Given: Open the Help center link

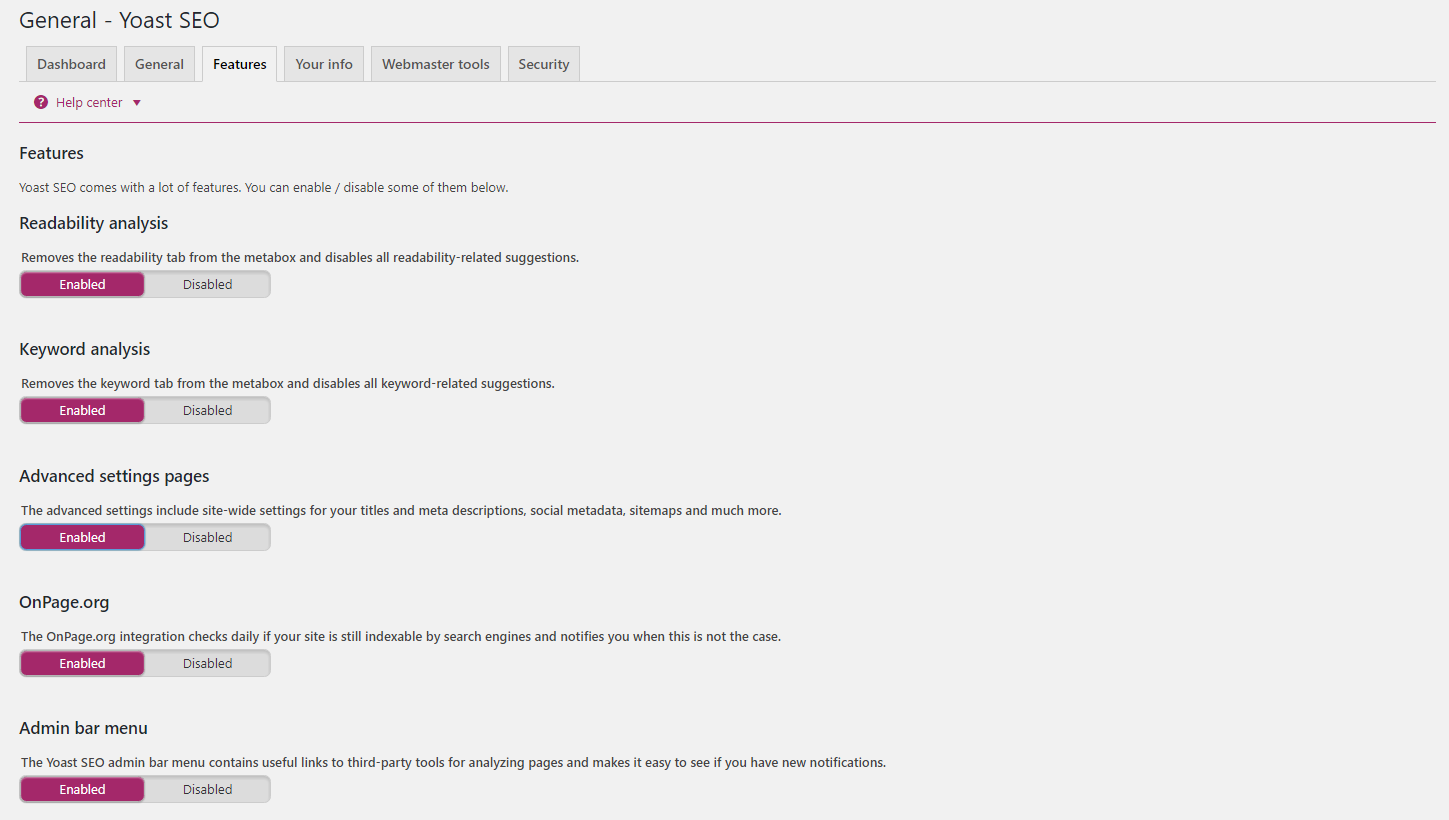Looking at the screenshot, I should 89,103.
